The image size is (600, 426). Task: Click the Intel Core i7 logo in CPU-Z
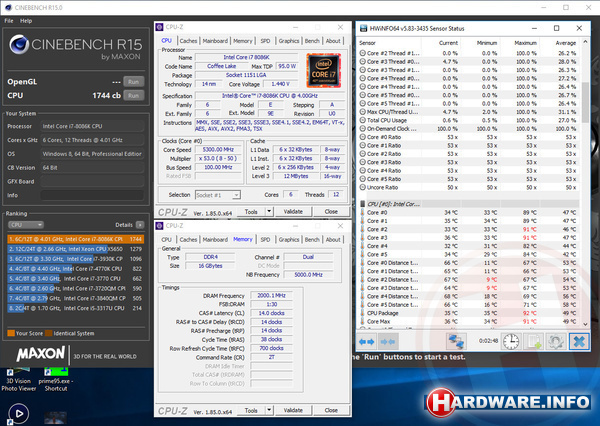tap(323, 70)
